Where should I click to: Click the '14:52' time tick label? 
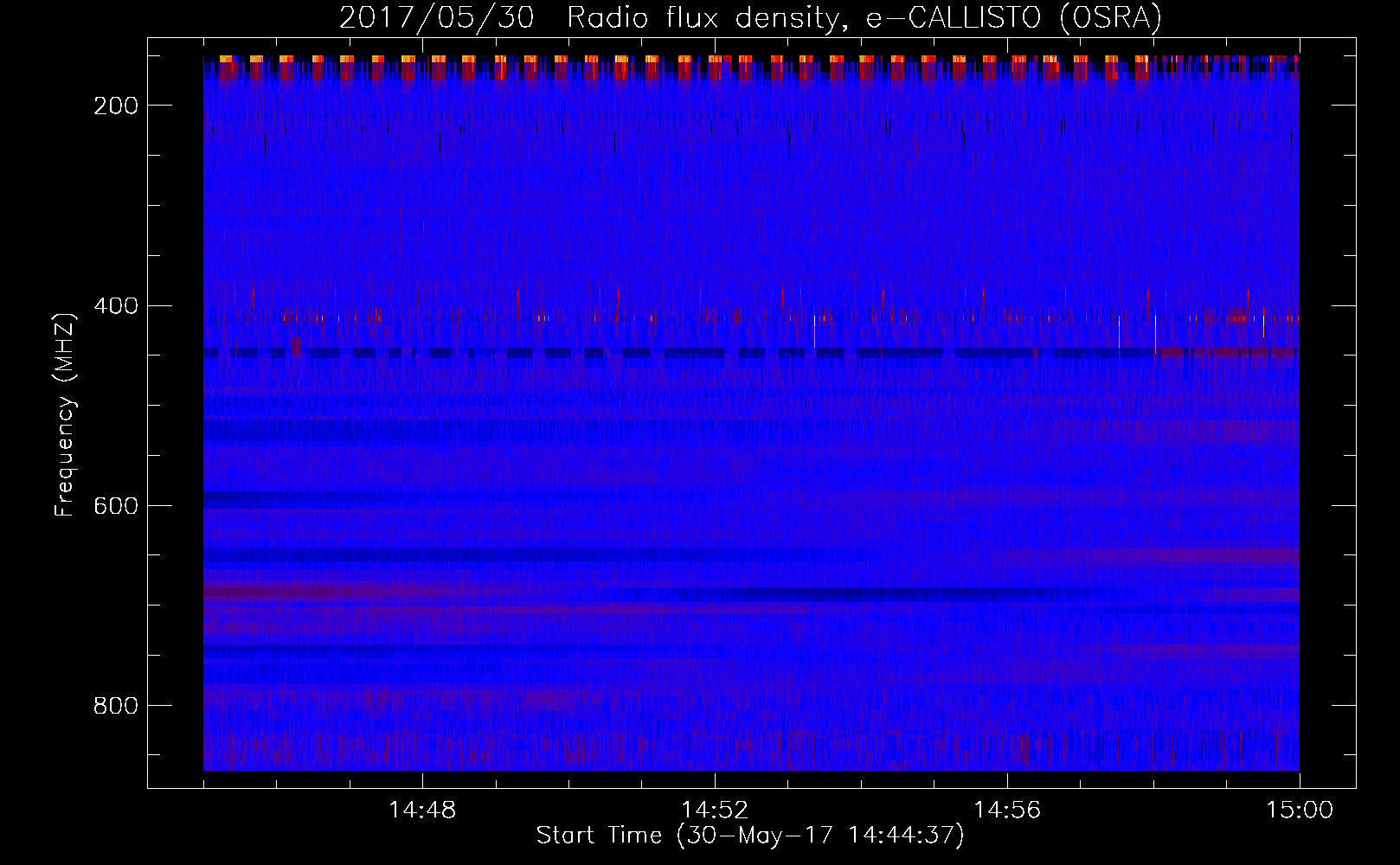point(715,811)
